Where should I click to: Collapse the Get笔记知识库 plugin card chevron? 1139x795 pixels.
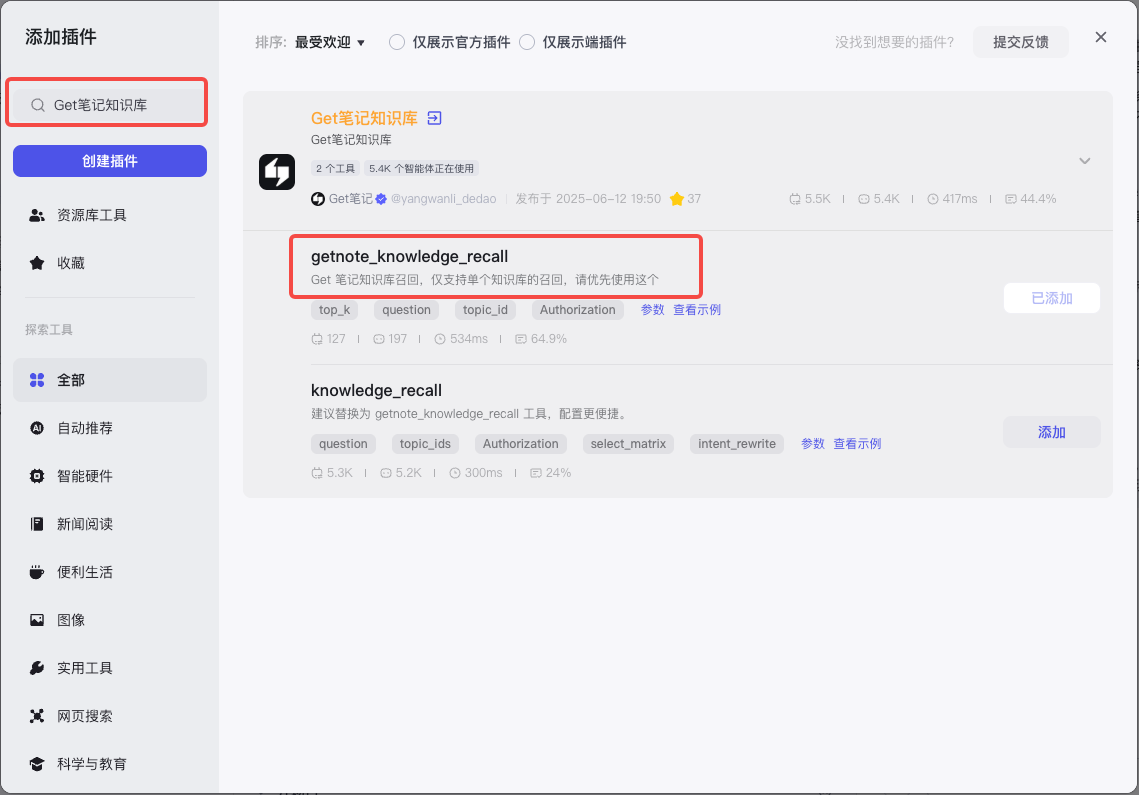(x=1085, y=161)
